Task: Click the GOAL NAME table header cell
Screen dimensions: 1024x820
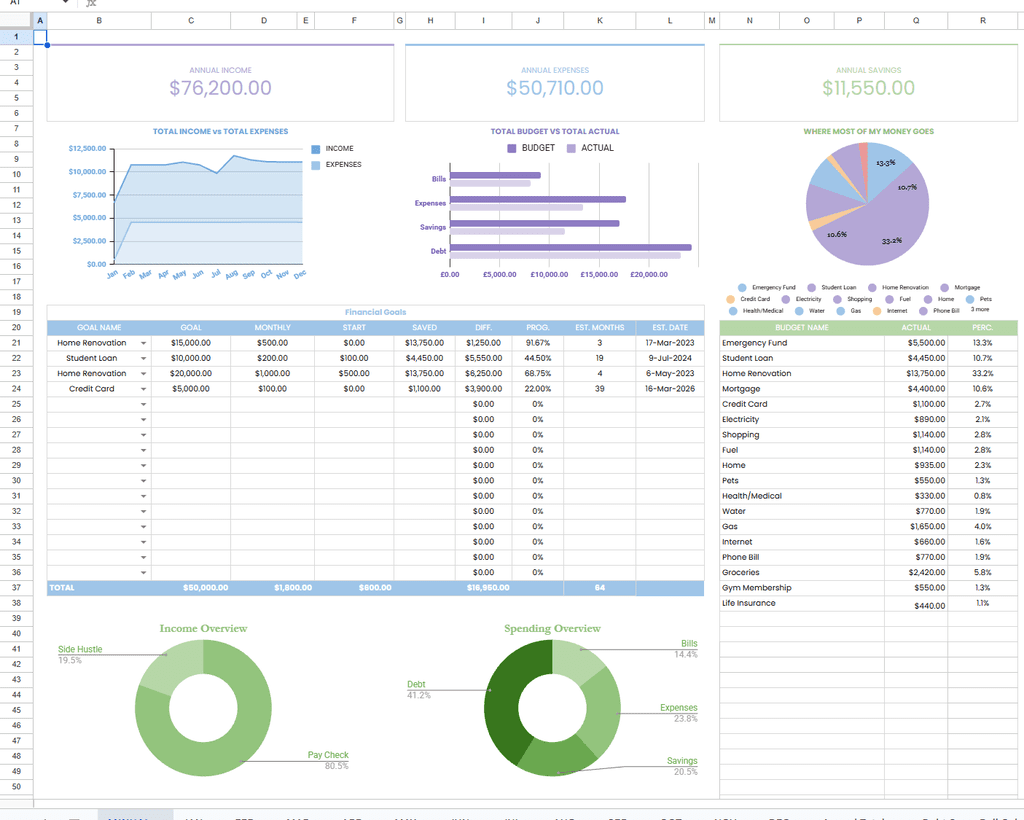Action: (x=99, y=328)
